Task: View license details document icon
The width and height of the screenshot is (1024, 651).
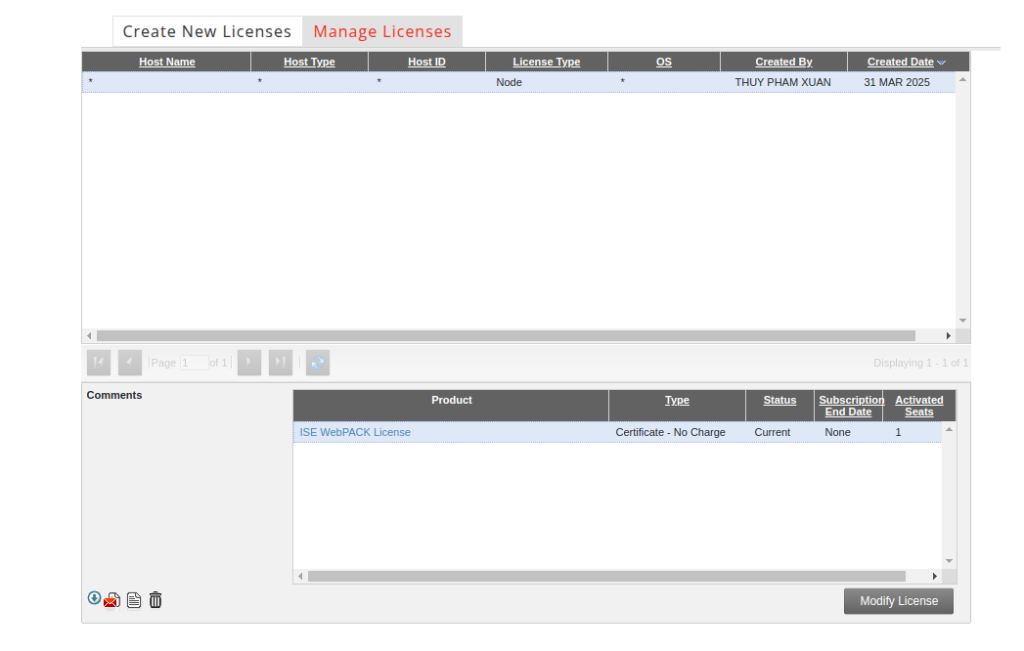Action: pos(134,600)
